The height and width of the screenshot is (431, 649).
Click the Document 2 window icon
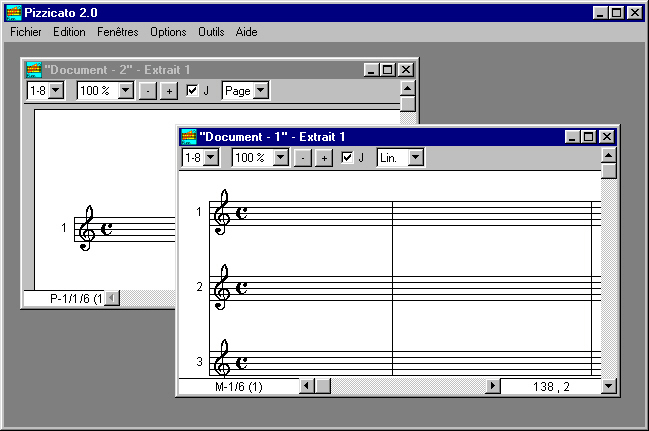34,70
